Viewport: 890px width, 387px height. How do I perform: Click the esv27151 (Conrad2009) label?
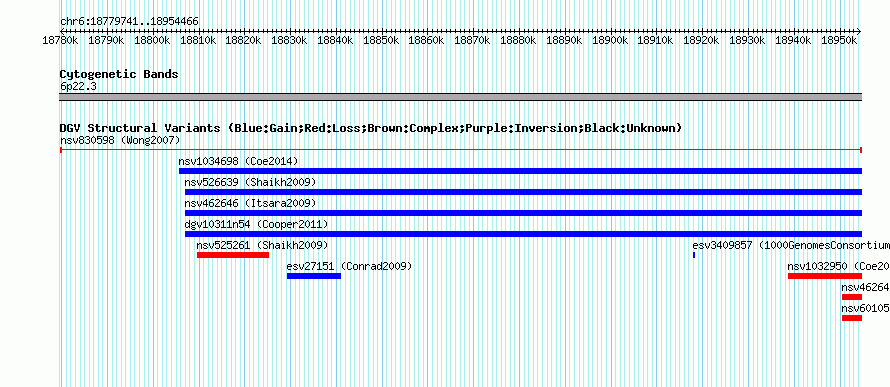349,266
